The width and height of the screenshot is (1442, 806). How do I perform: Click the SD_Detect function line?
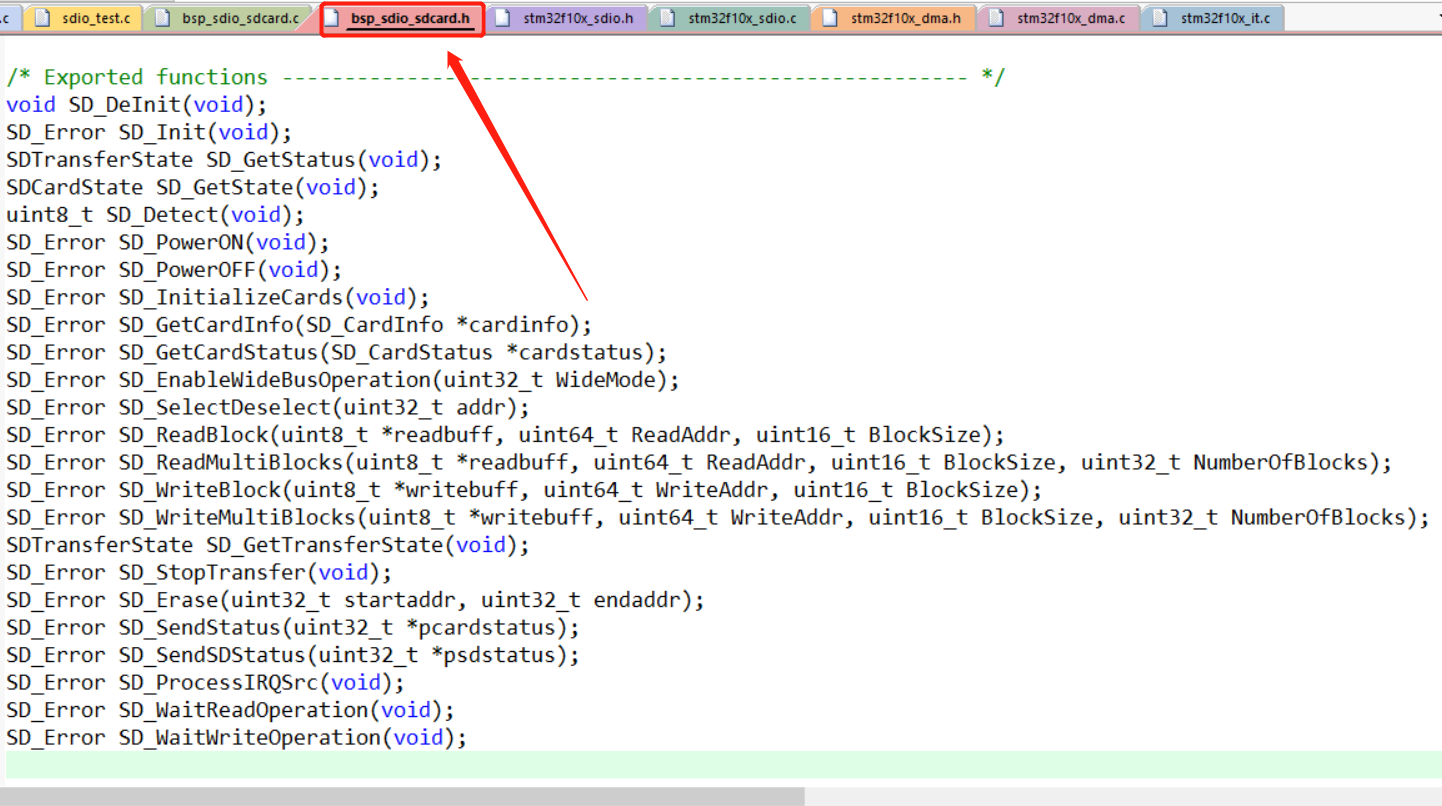tap(155, 215)
